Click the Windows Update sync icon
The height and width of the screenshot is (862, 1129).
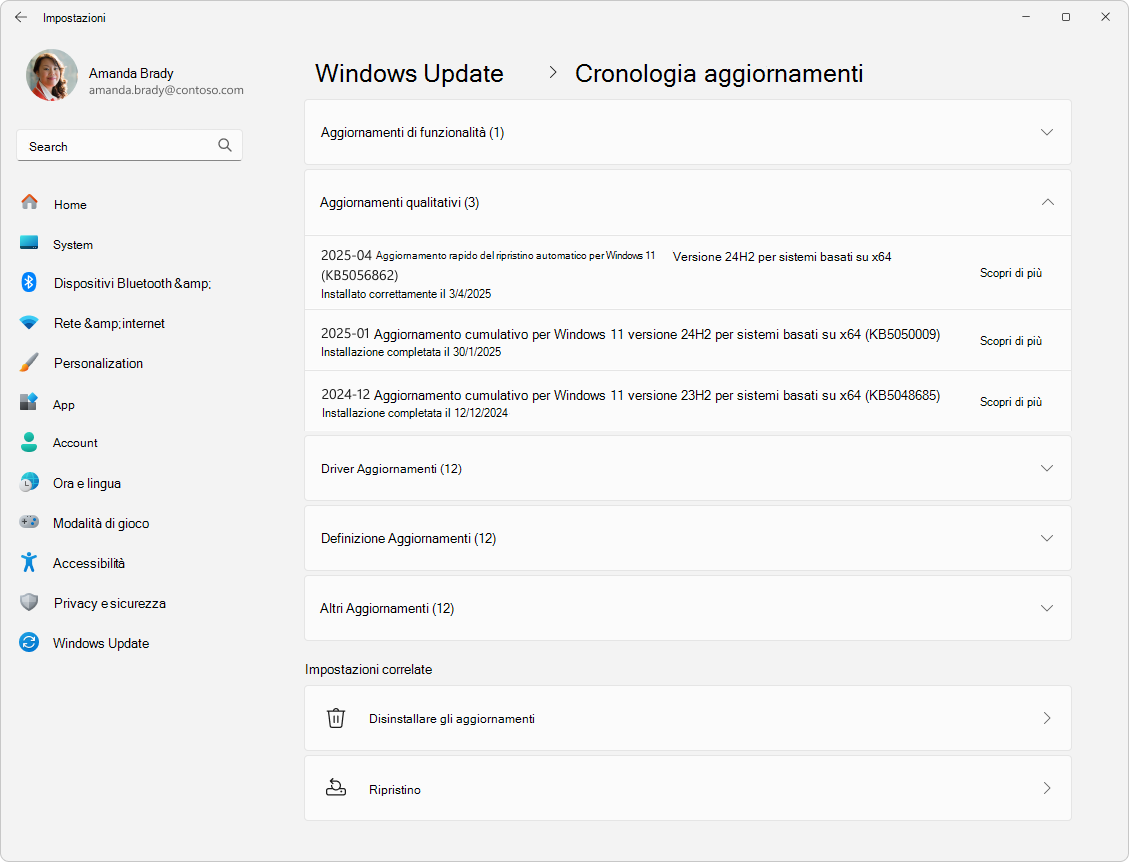point(29,642)
